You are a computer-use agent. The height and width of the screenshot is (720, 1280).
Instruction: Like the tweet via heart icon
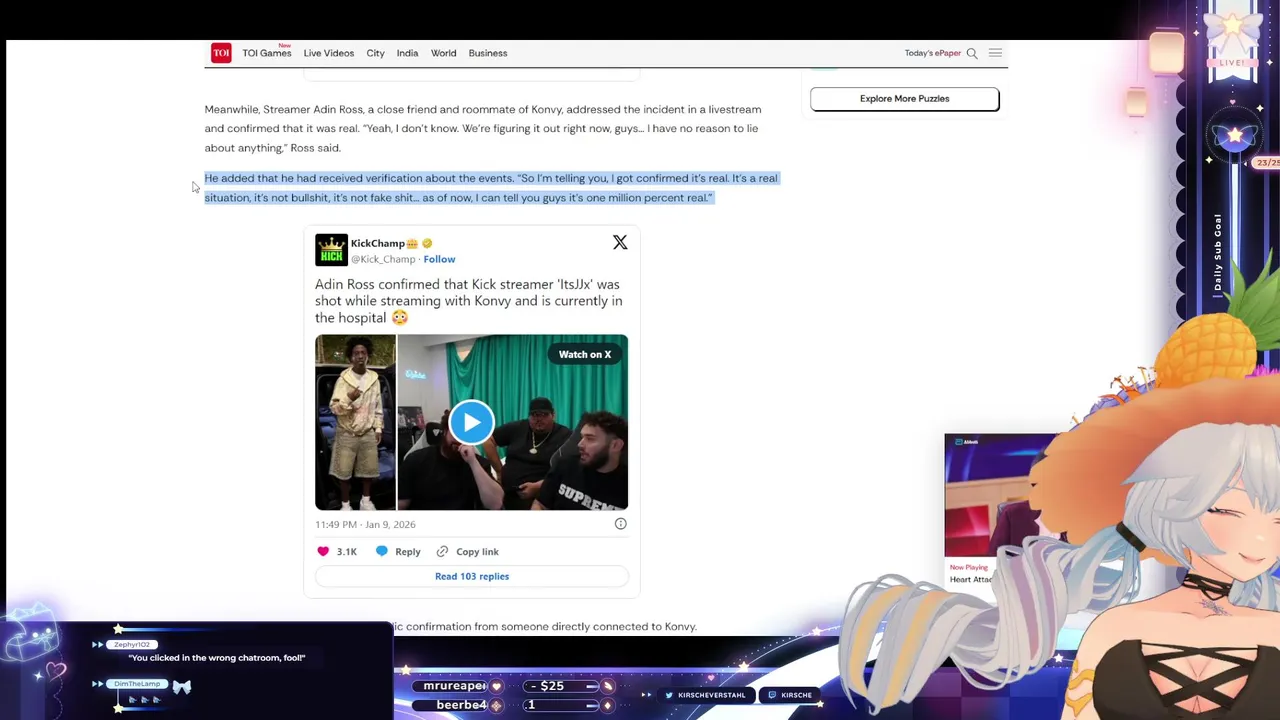click(x=323, y=551)
